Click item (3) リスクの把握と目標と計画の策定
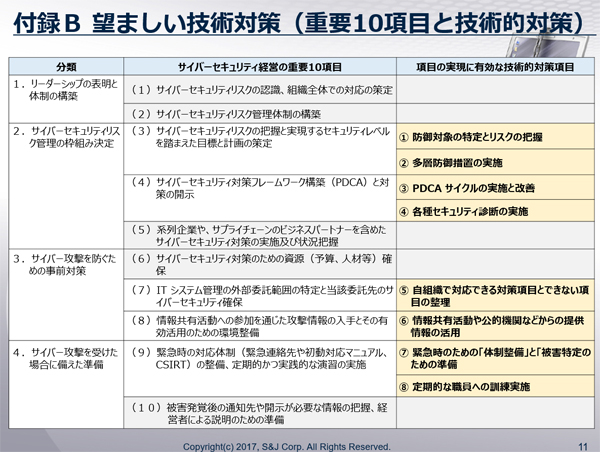Screen dimensions: 600x452 tap(260, 149)
